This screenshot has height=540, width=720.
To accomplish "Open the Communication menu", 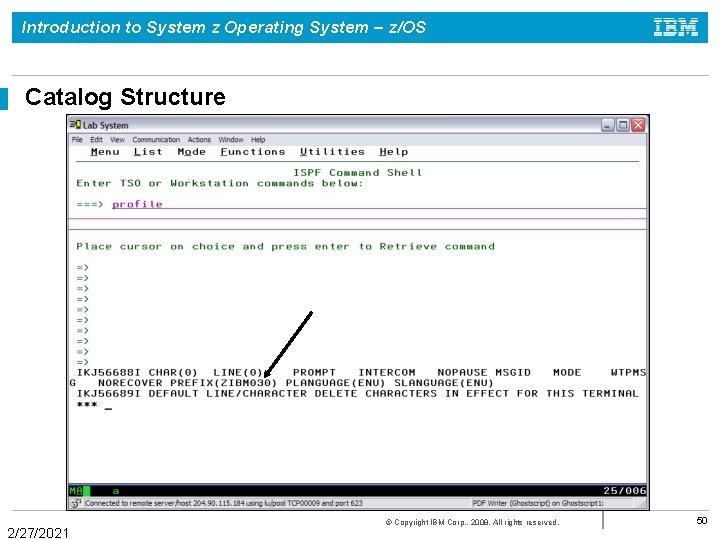I will coord(156,140).
